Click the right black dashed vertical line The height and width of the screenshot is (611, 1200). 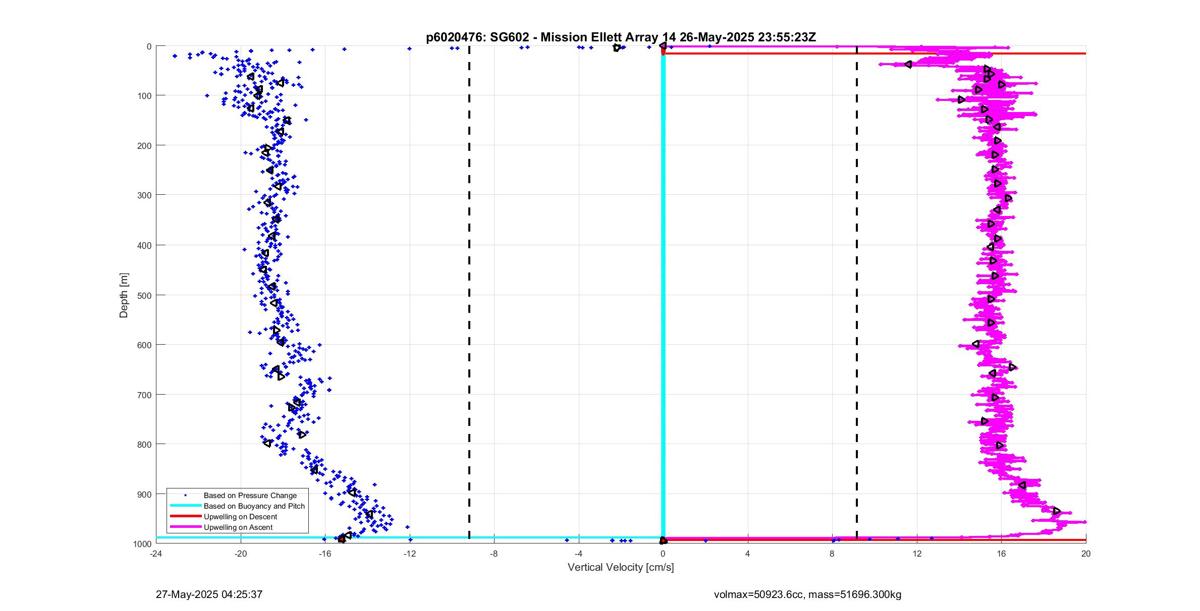tap(857, 295)
